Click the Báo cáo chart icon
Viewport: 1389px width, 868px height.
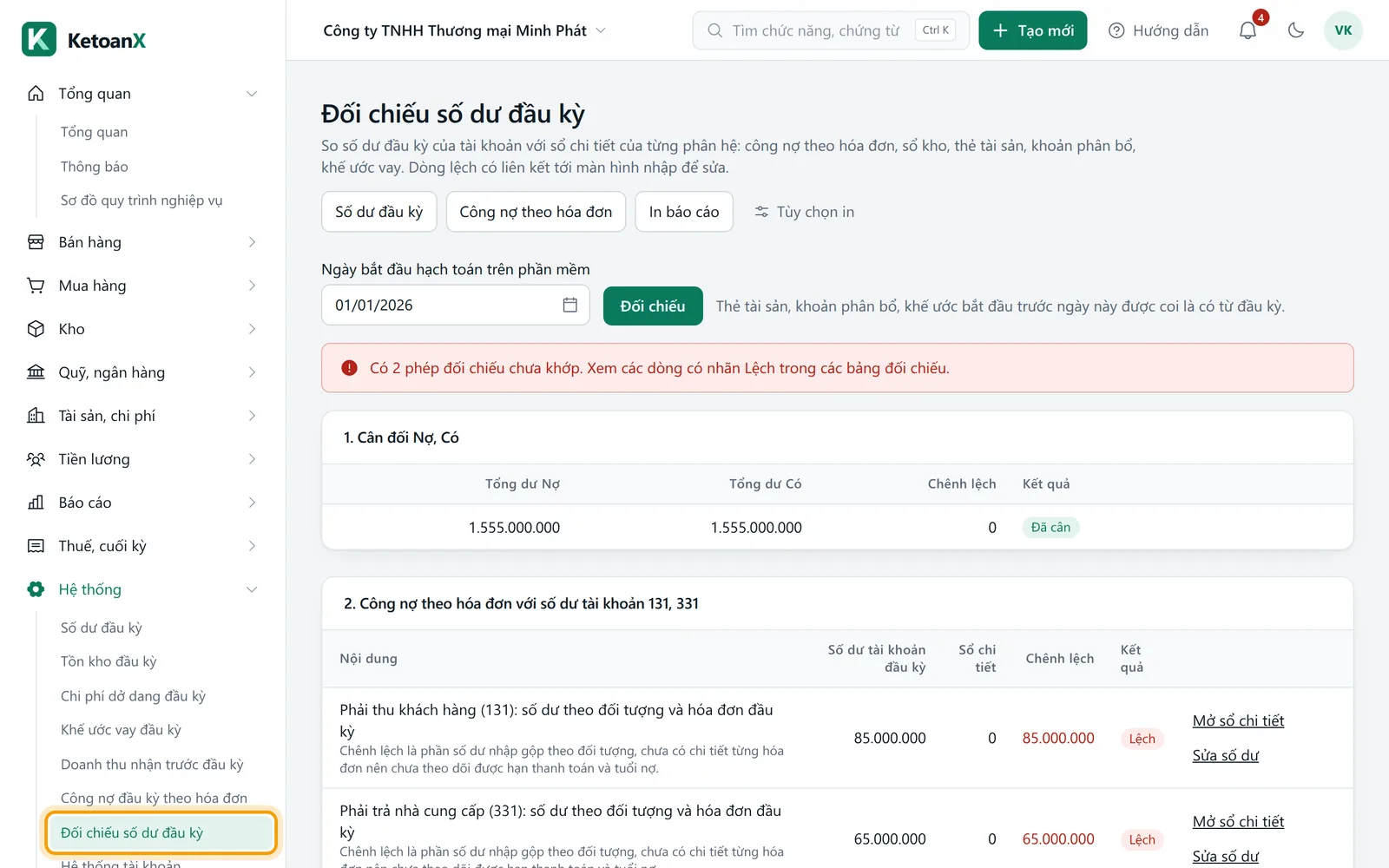36,503
